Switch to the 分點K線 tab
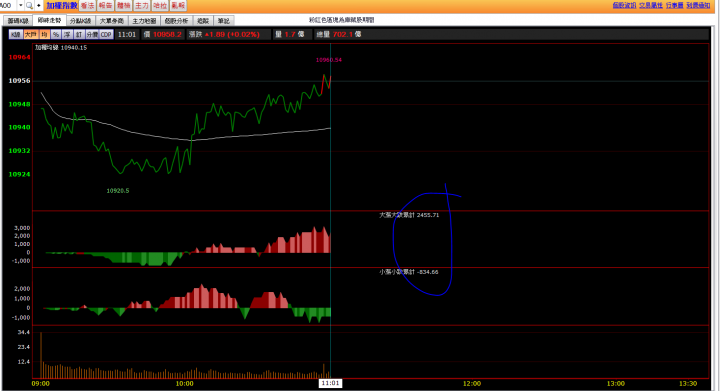Viewport: 720px width, 391px height. point(80,21)
